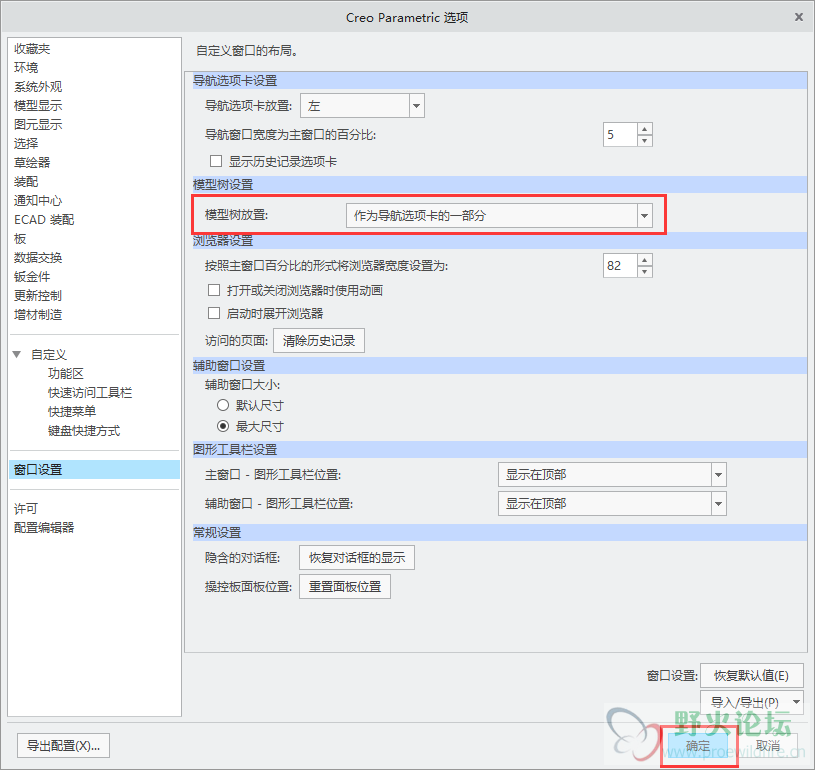Click 清除历史记录 button
Viewport: 815px width, 770px height.
pos(319,341)
